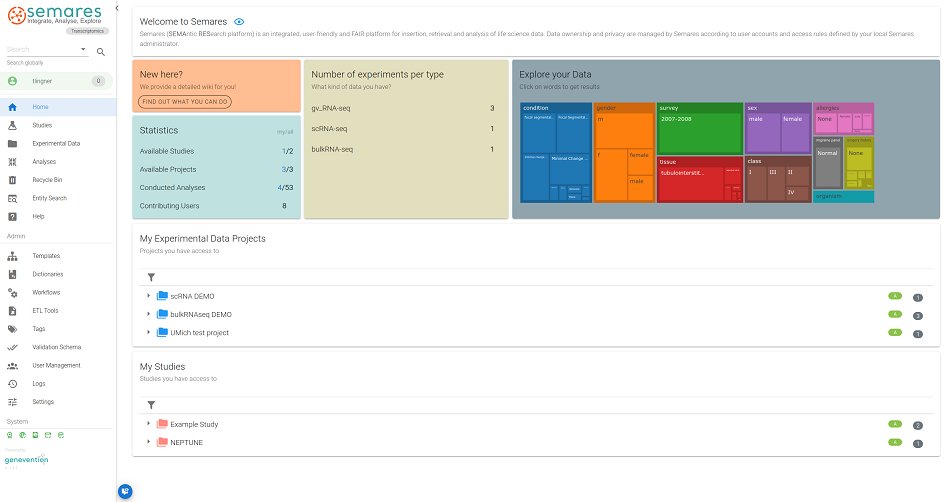This screenshot has width=945, height=502.
Task: Click the ETL Tools icon in sidebar
Action: [12, 310]
